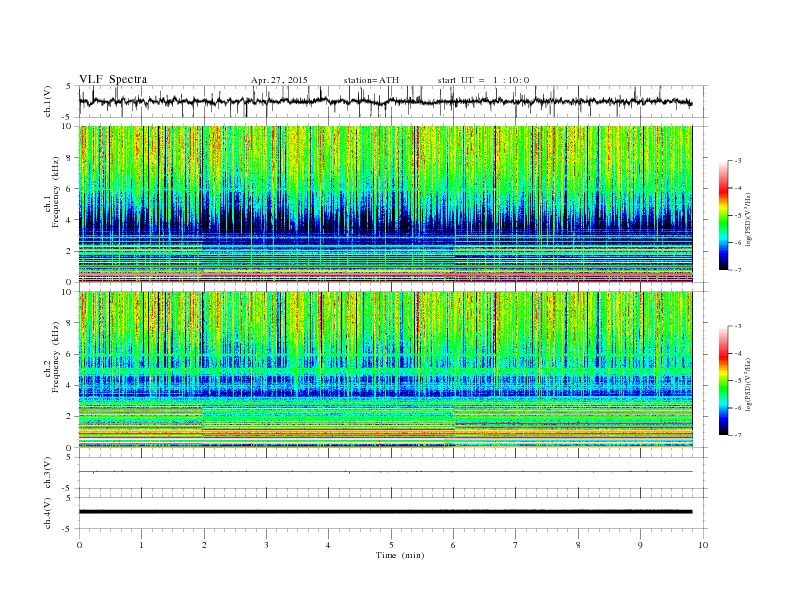Image resolution: width=792 pixels, height=612 pixels.
Task: Click the '3' tick on the time axis
Action: pos(266,545)
